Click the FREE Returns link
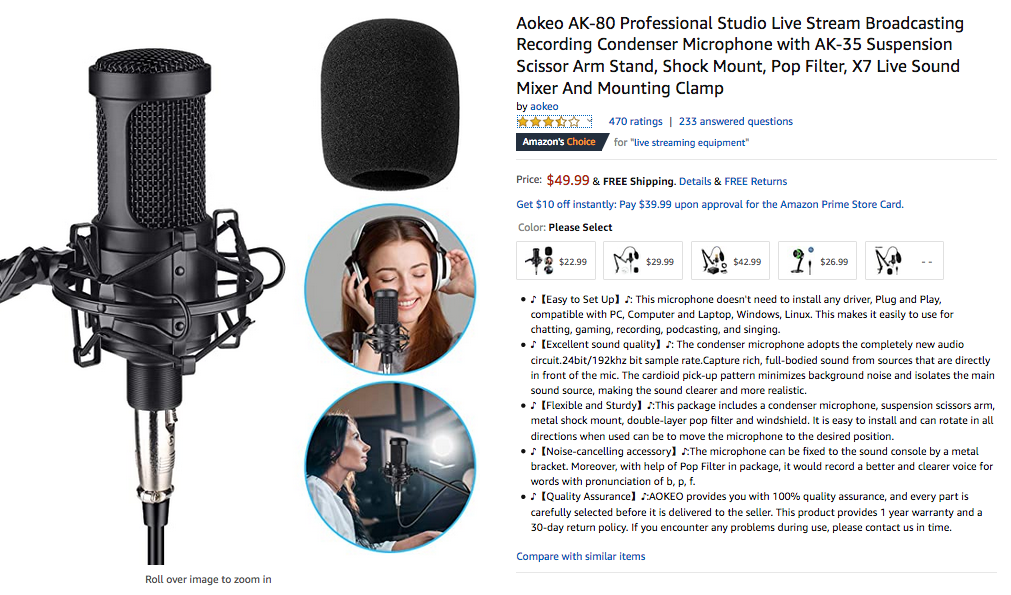Image resolution: width=1011 pixels, height=595 pixels. [755, 182]
